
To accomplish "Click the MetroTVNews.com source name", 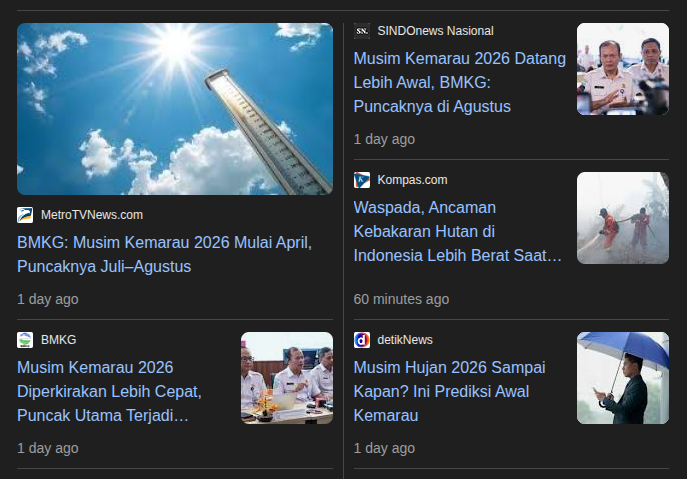I will (x=92, y=215).
